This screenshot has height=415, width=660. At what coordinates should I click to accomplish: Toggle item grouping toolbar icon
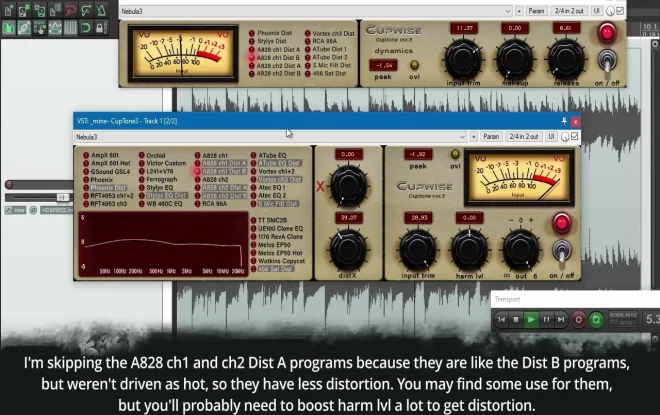coord(24,28)
